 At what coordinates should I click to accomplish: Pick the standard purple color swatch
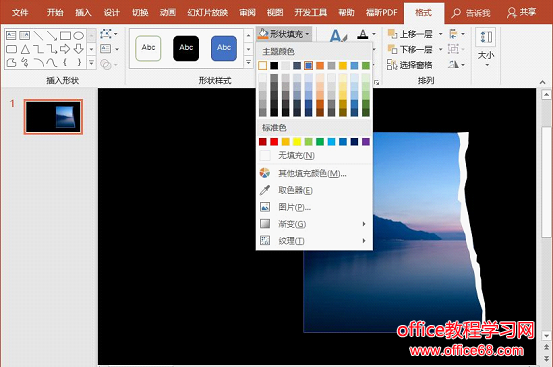coord(366,142)
